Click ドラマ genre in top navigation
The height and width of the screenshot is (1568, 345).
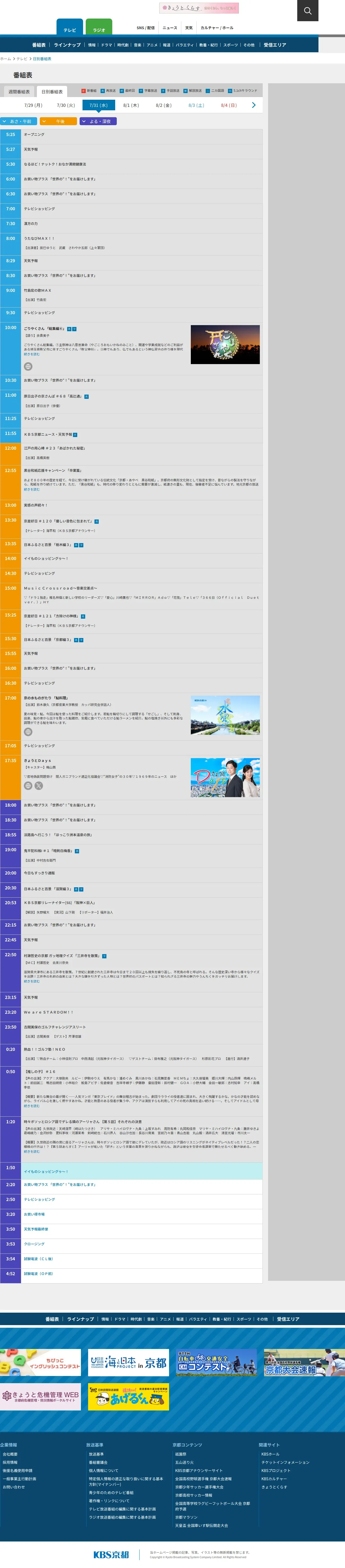pos(107,45)
